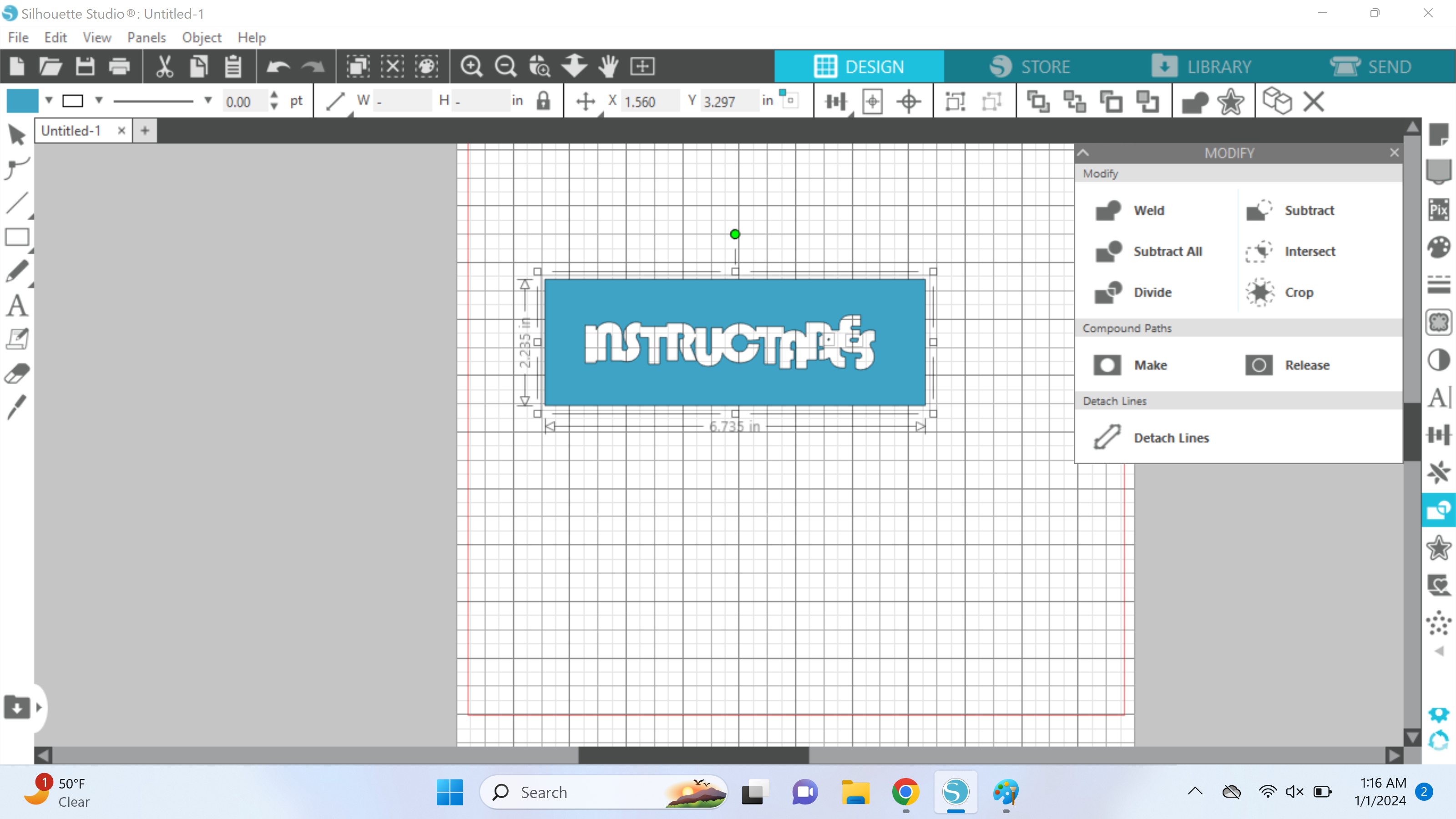Click the New document icon
1456x819 pixels.
(17, 67)
